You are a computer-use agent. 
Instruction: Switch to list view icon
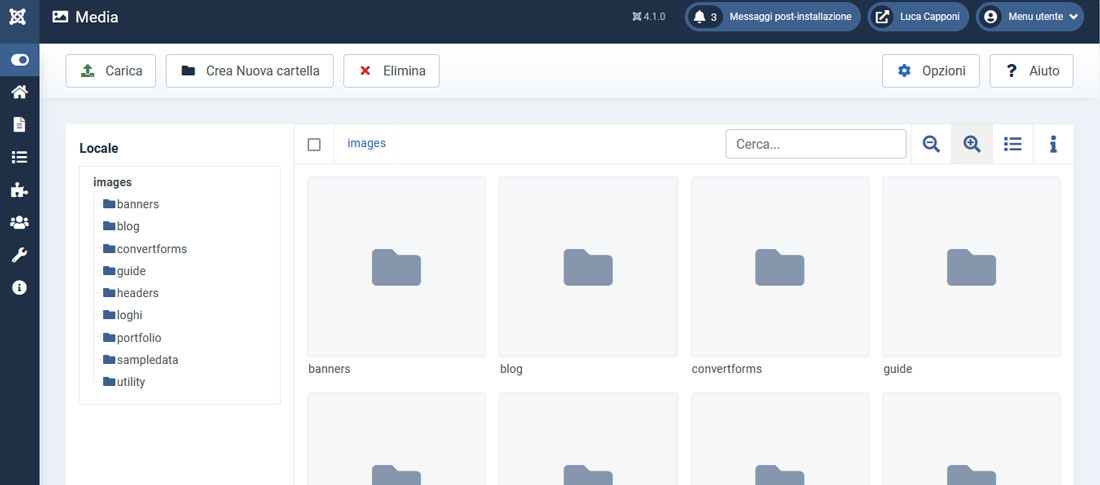click(1012, 144)
